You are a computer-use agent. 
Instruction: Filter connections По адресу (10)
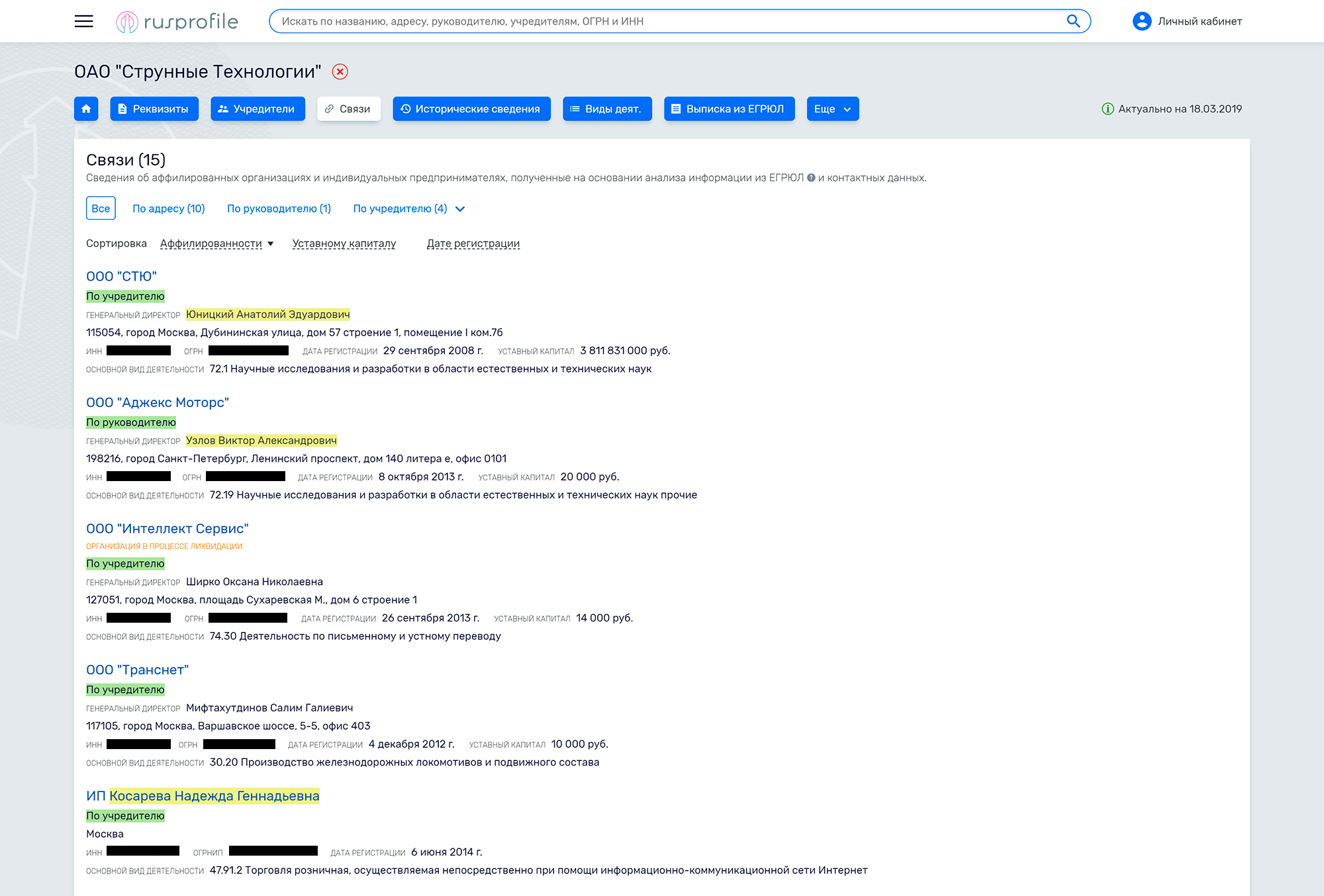[x=169, y=208]
